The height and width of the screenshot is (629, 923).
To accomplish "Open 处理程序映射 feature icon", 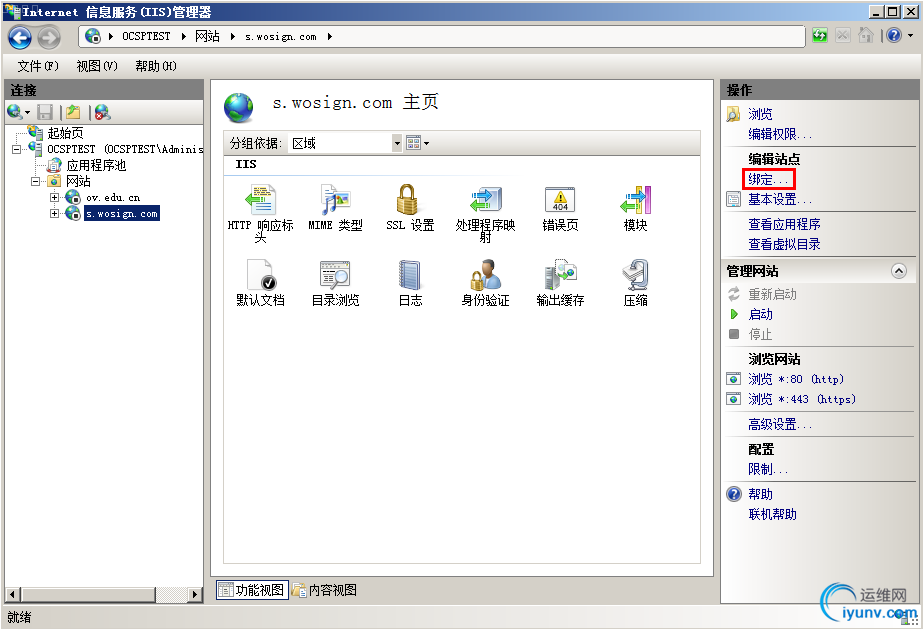I will [486, 199].
